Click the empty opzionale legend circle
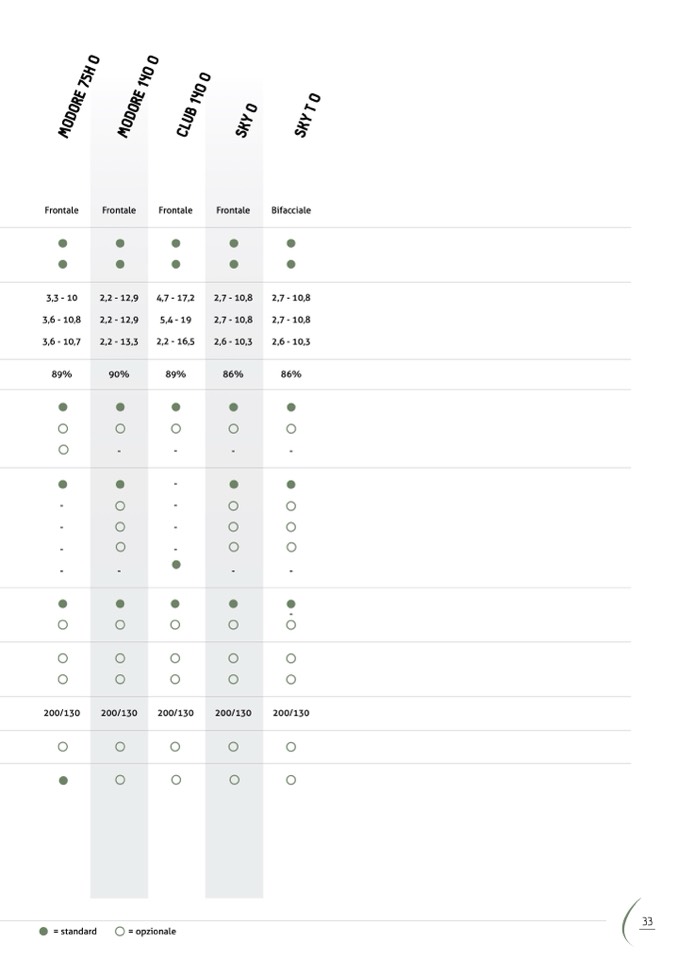This screenshot has height=959, width=678. tap(120, 931)
